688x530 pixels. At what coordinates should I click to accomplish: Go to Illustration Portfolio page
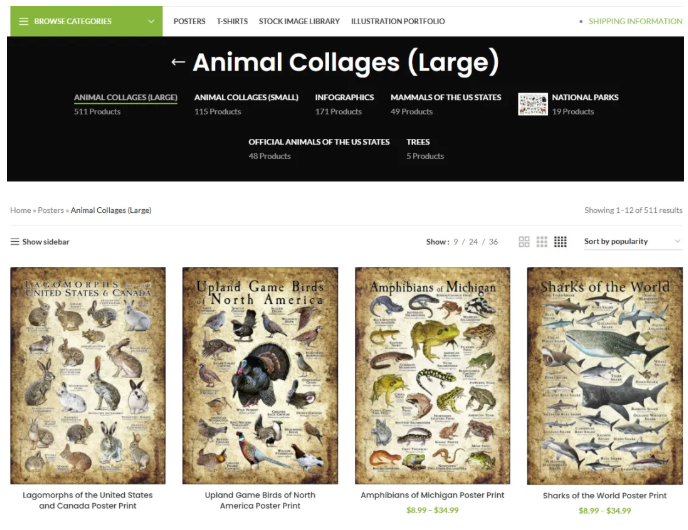398,21
